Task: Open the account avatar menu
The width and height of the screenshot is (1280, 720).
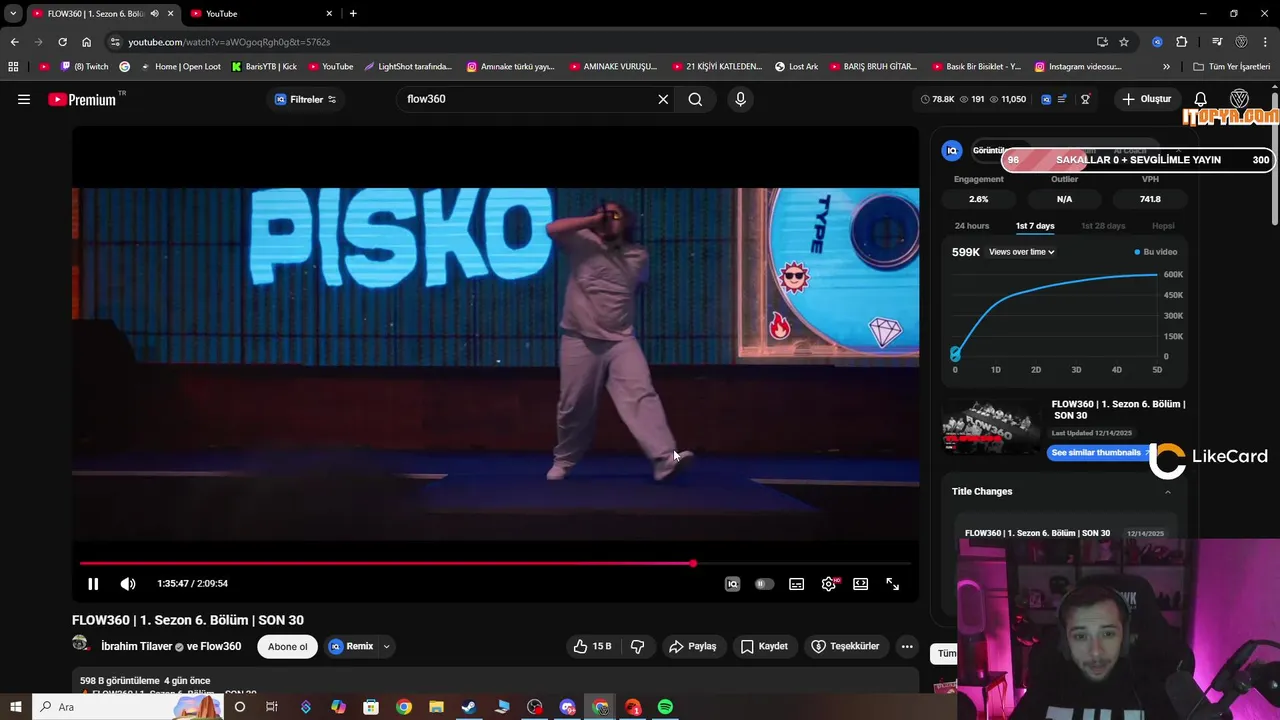Action: click(x=1239, y=99)
